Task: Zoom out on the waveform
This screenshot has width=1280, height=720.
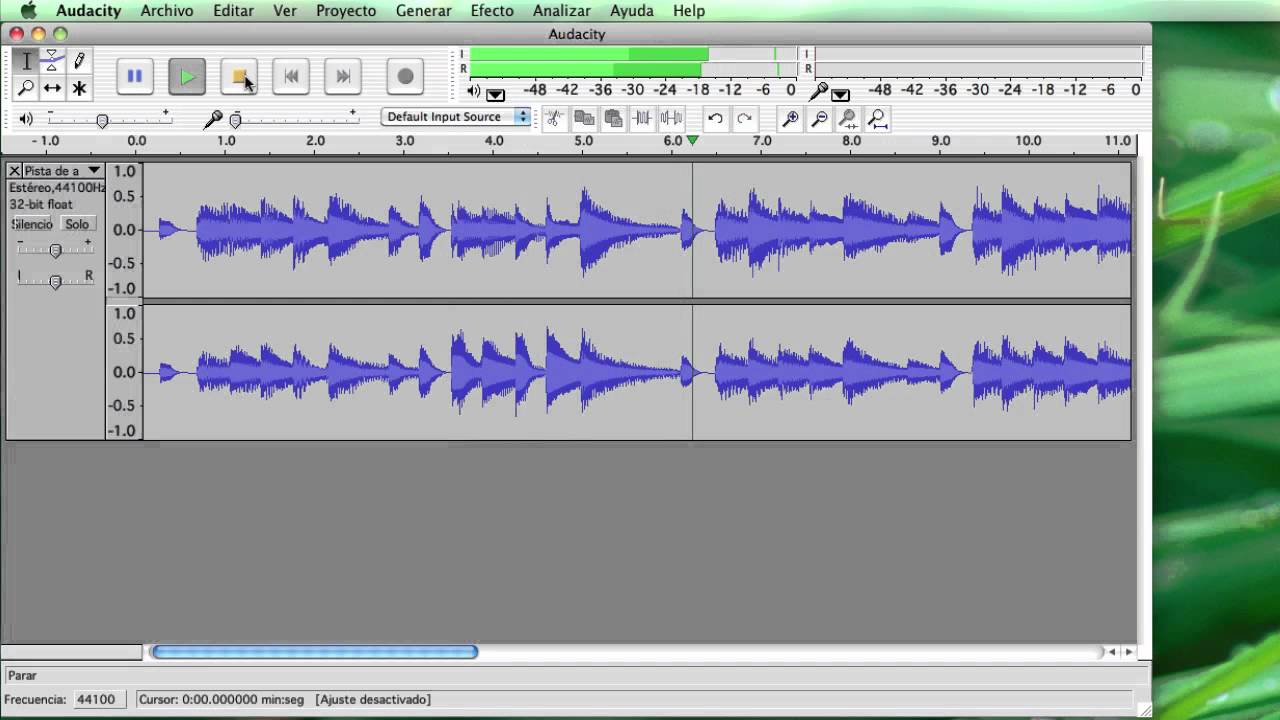Action: click(819, 119)
